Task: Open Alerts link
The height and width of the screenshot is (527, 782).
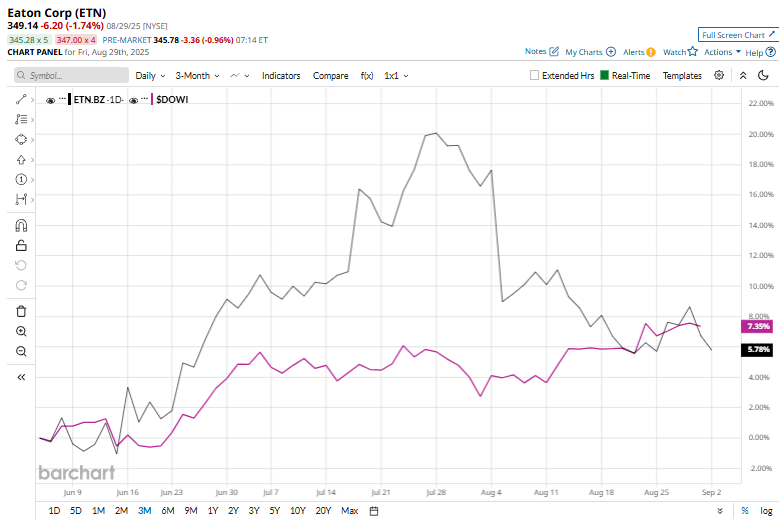Action: [x=639, y=52]
